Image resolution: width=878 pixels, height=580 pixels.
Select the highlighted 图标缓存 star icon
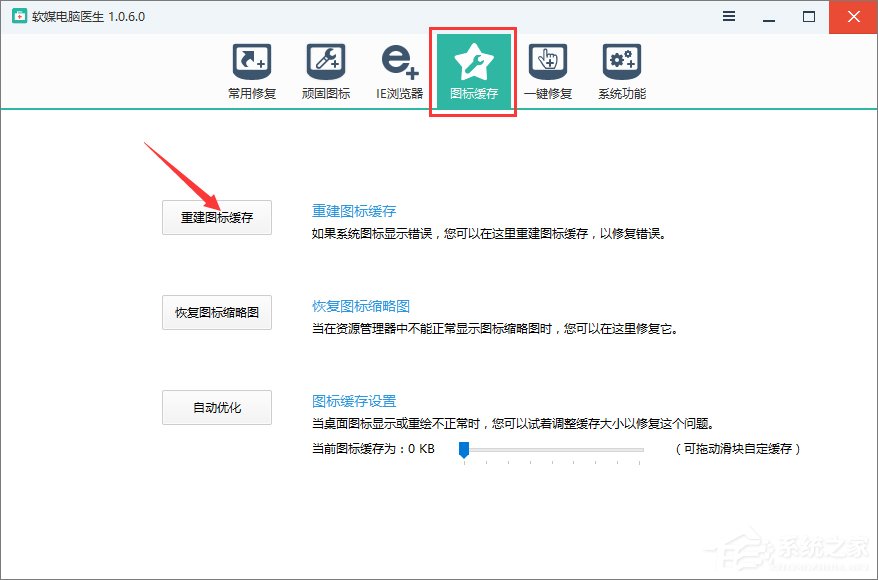pyautogui.click(x=472, y=63)
